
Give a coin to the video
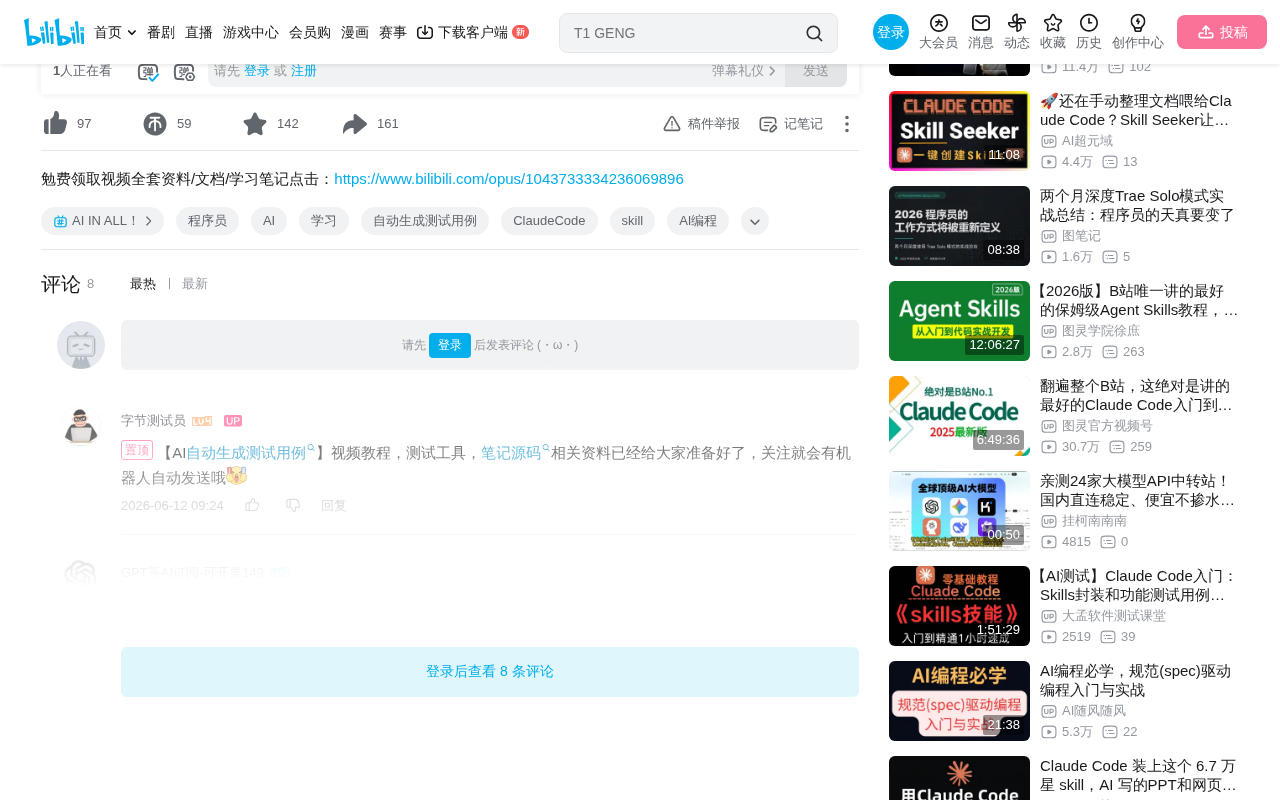click(x=155, y=124)
